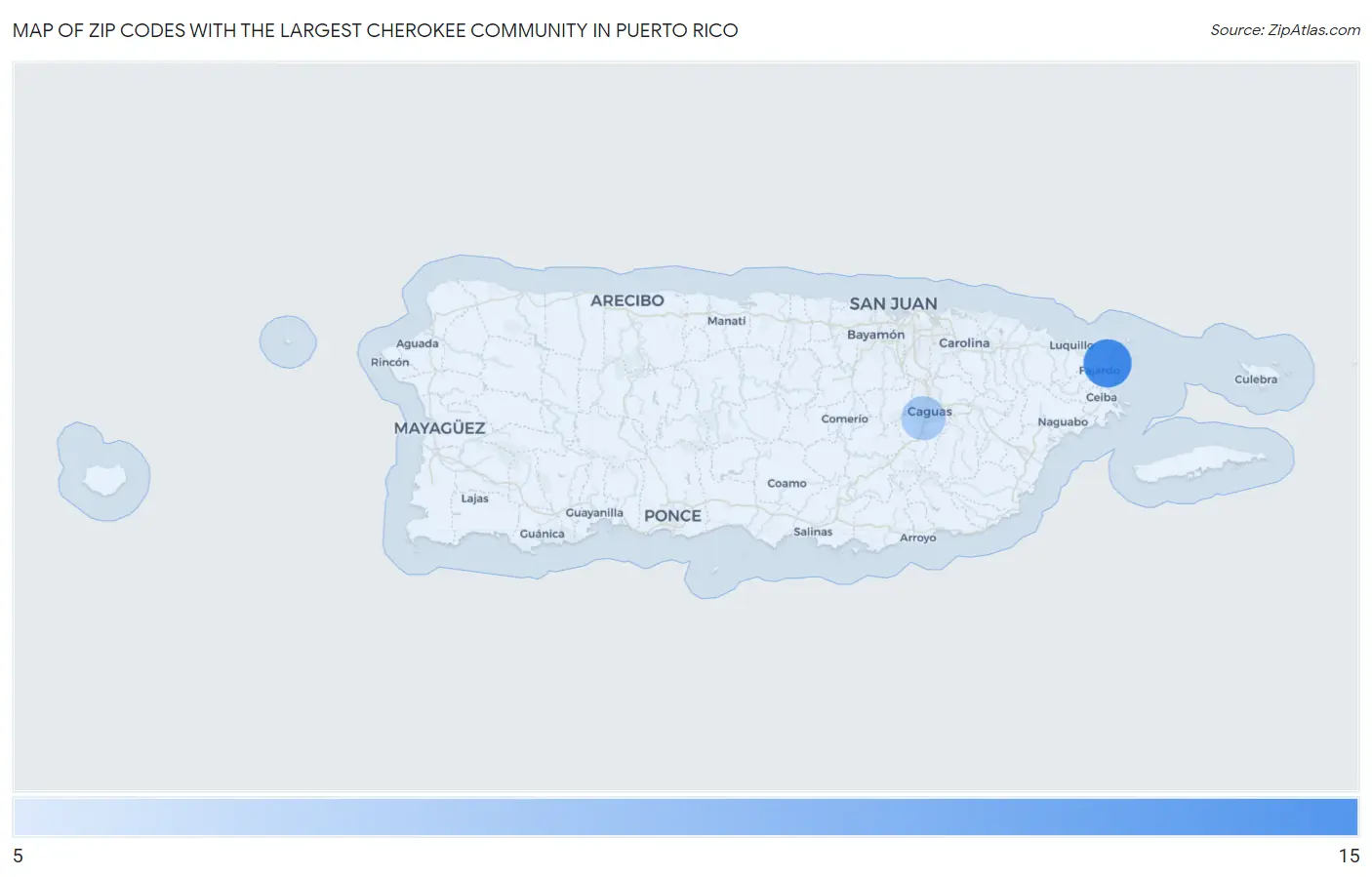The image size is (1372, 877).
Task: Click the Bayamón city label
Action: click(875, 335)
